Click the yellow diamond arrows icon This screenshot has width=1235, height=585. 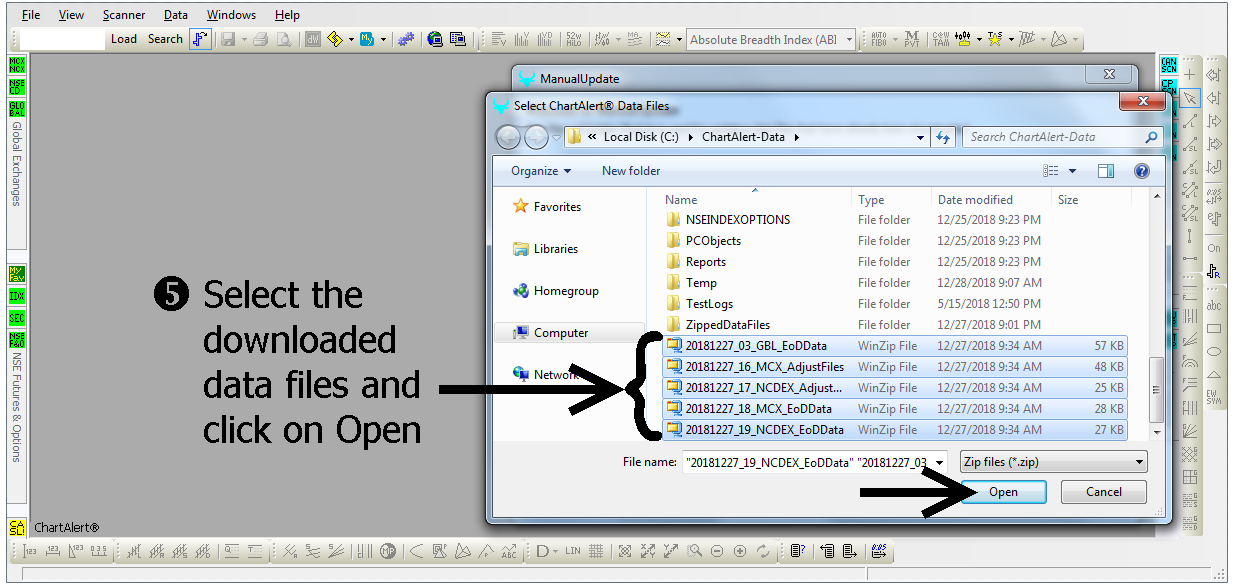335,39
